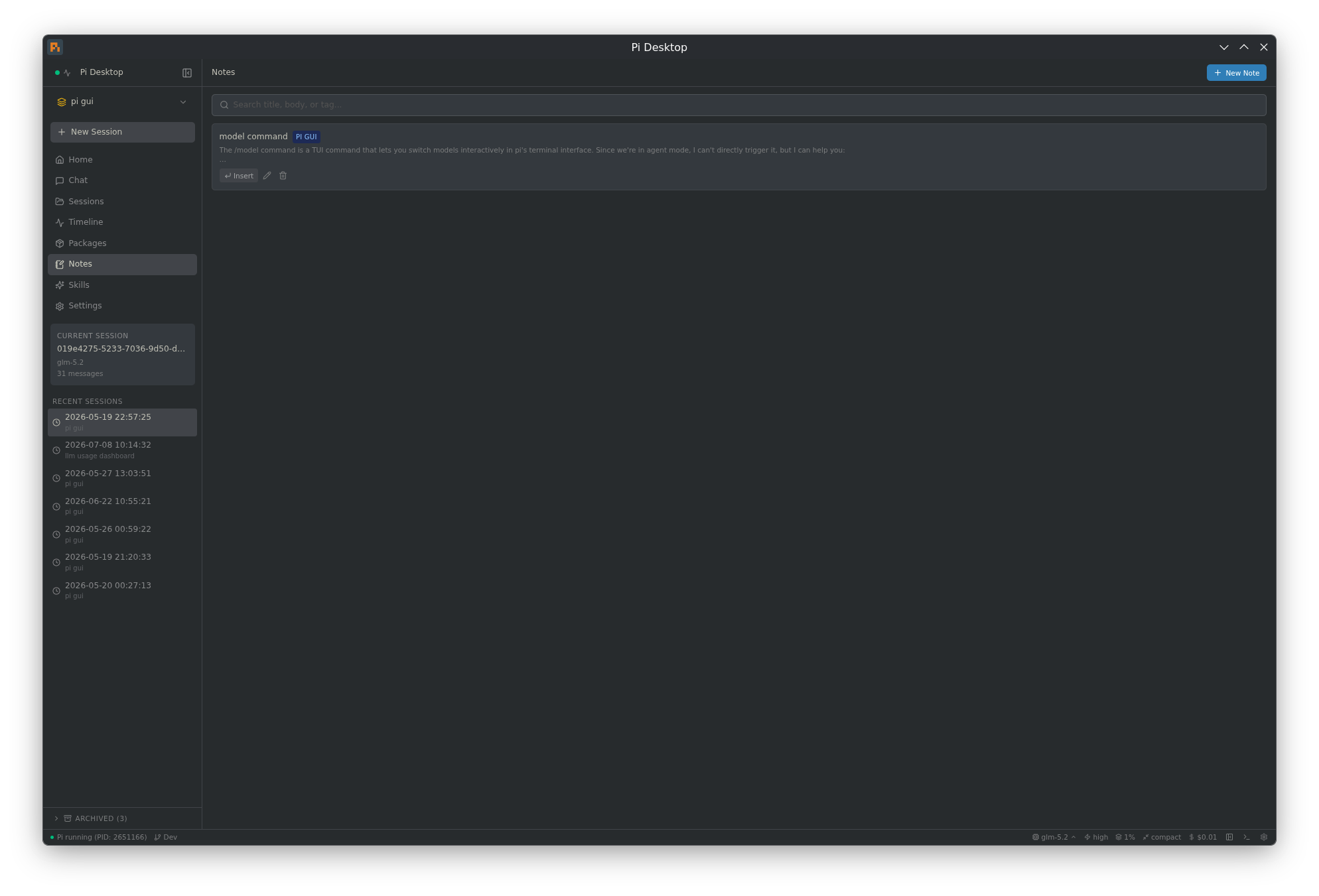Open the Sessions page

[122, 202]
